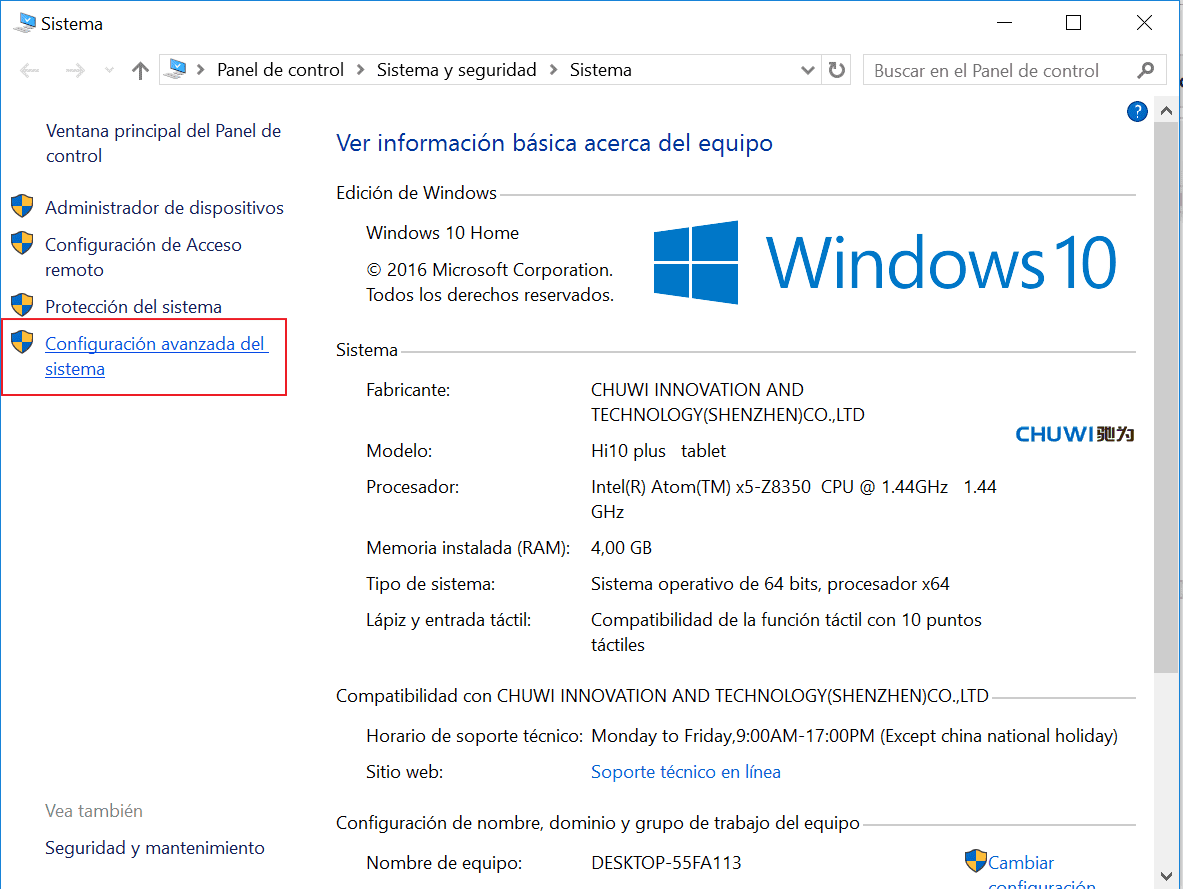Expand chevron after Panel de control breadcrumb
This screenshot has height=889, width=1183.
point(361,70)
